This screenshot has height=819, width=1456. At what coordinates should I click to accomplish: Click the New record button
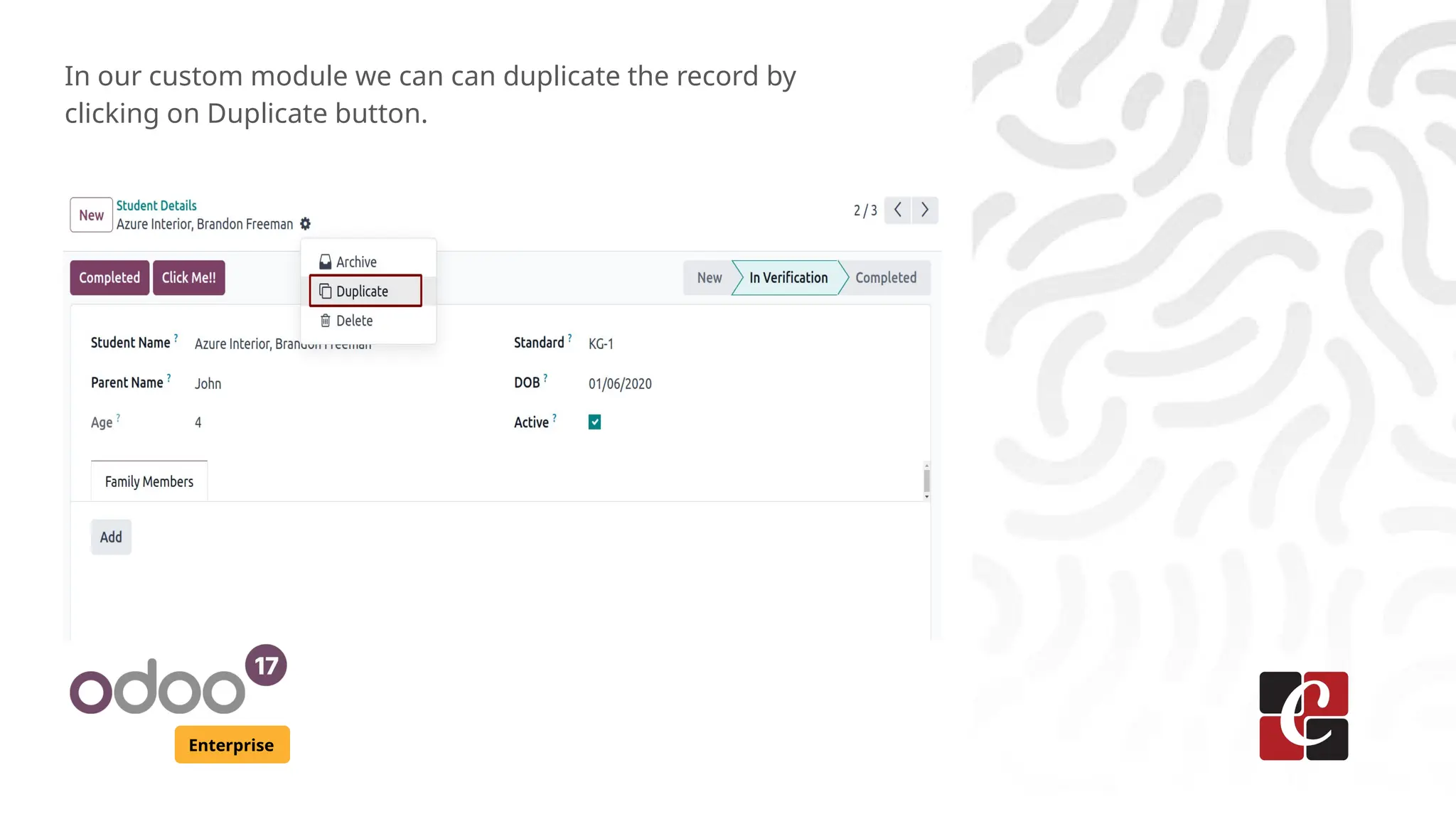[x=91, y=215]
